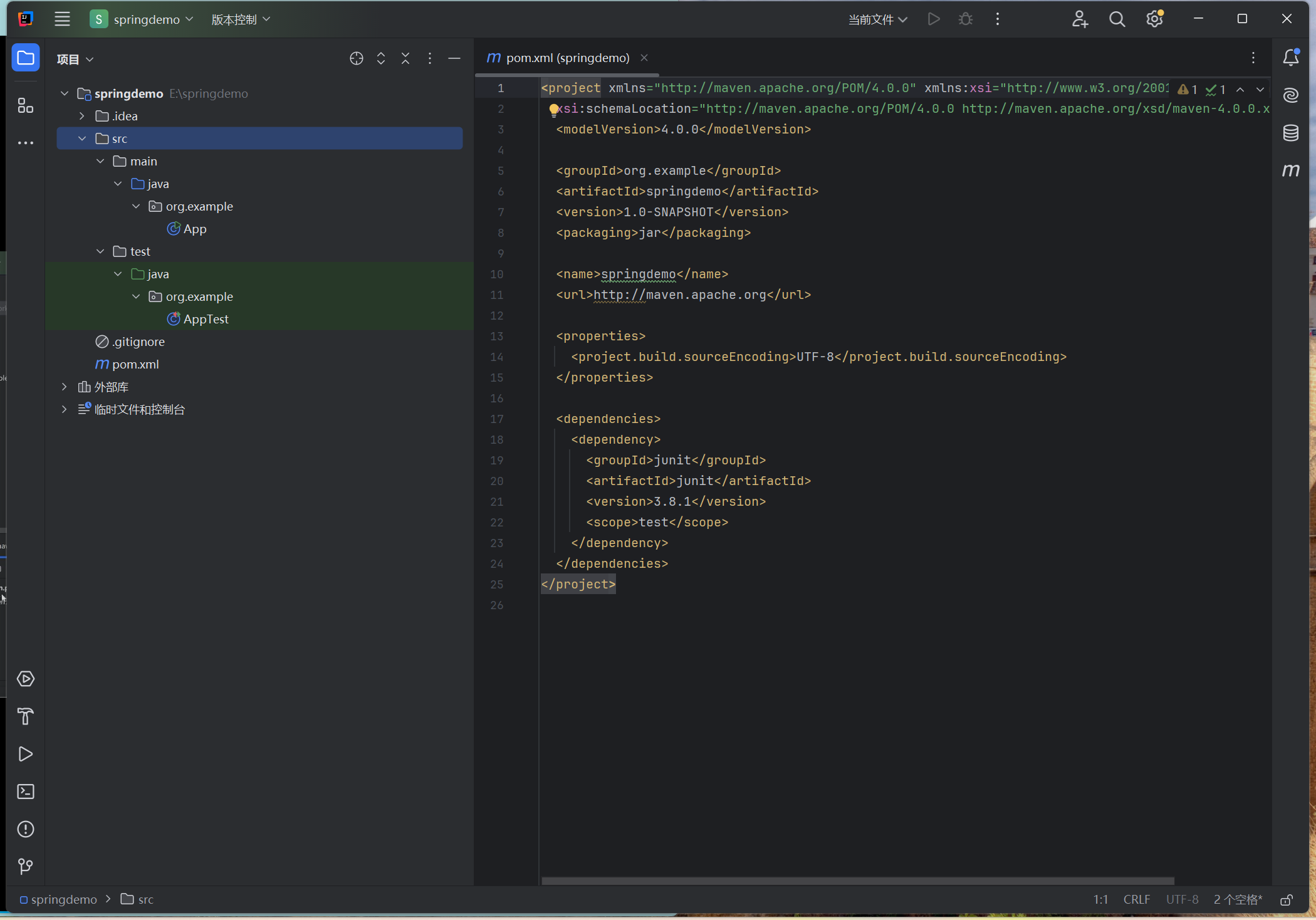Toggle the read-only lock in the status bar
The height and width of the screenshot is (920, 1316).
tap(1286, 900)
